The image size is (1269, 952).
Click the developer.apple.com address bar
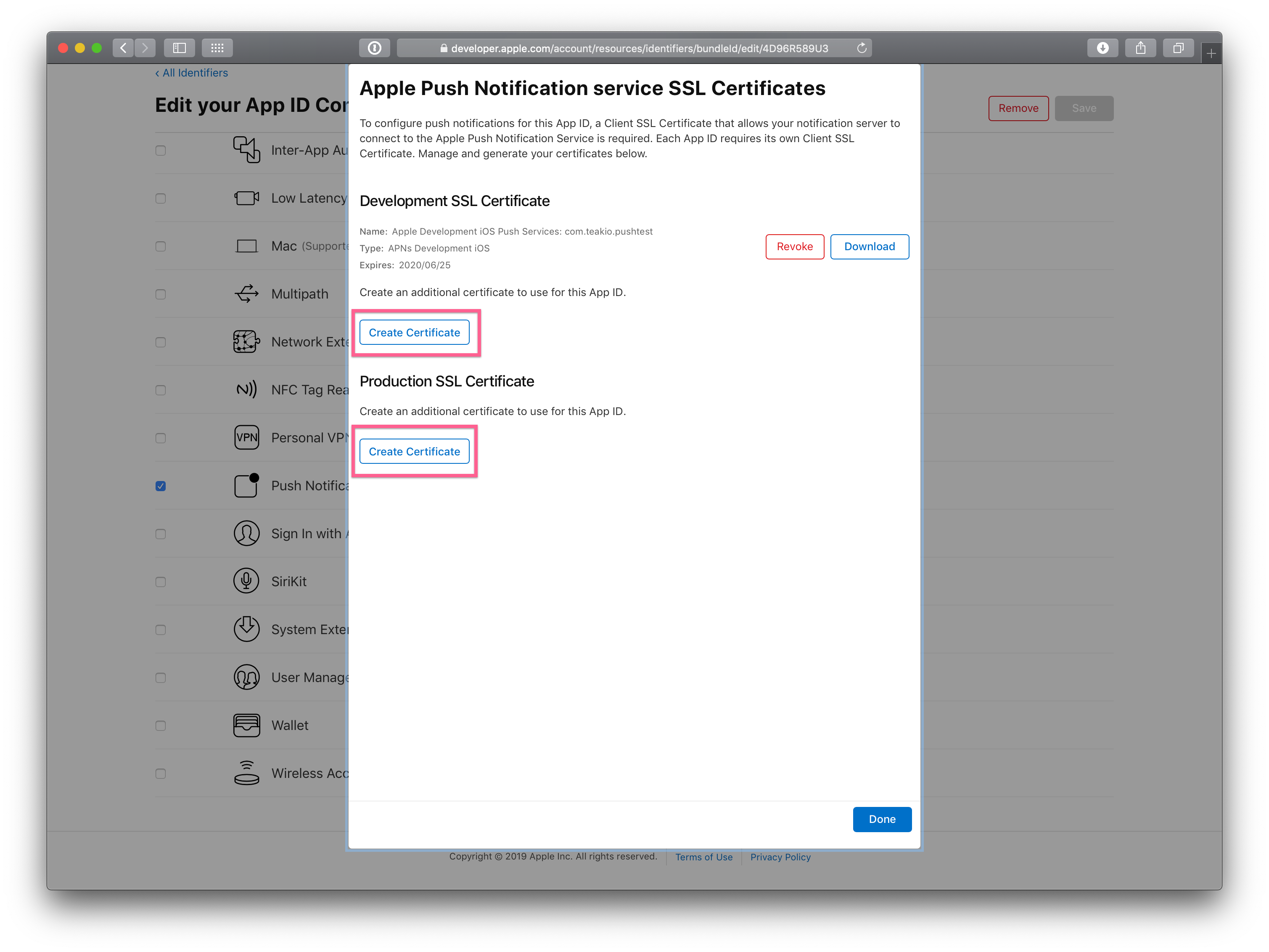coord(634,48)
